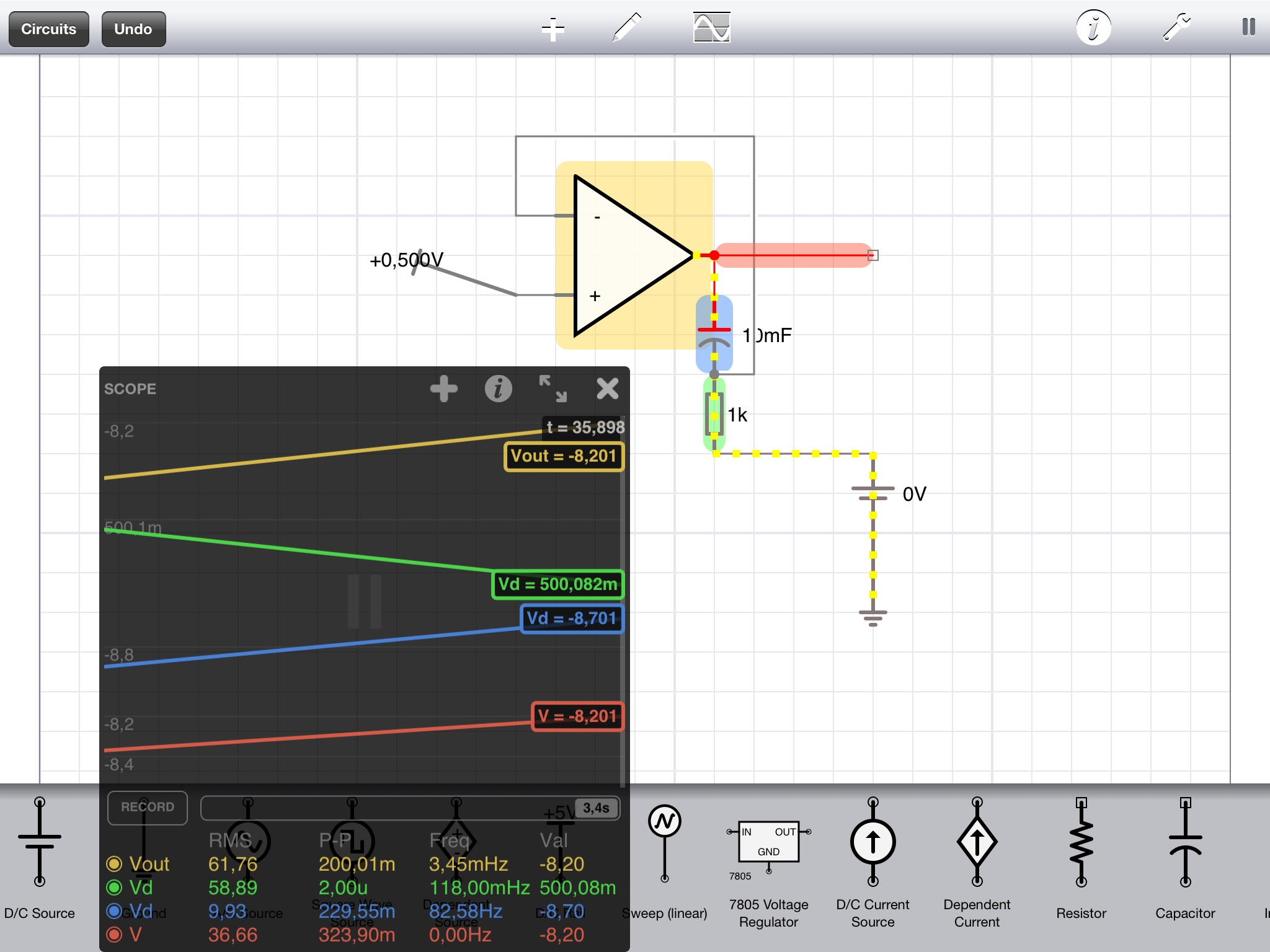Click the +0,500V voltage source label

point(407,260)
